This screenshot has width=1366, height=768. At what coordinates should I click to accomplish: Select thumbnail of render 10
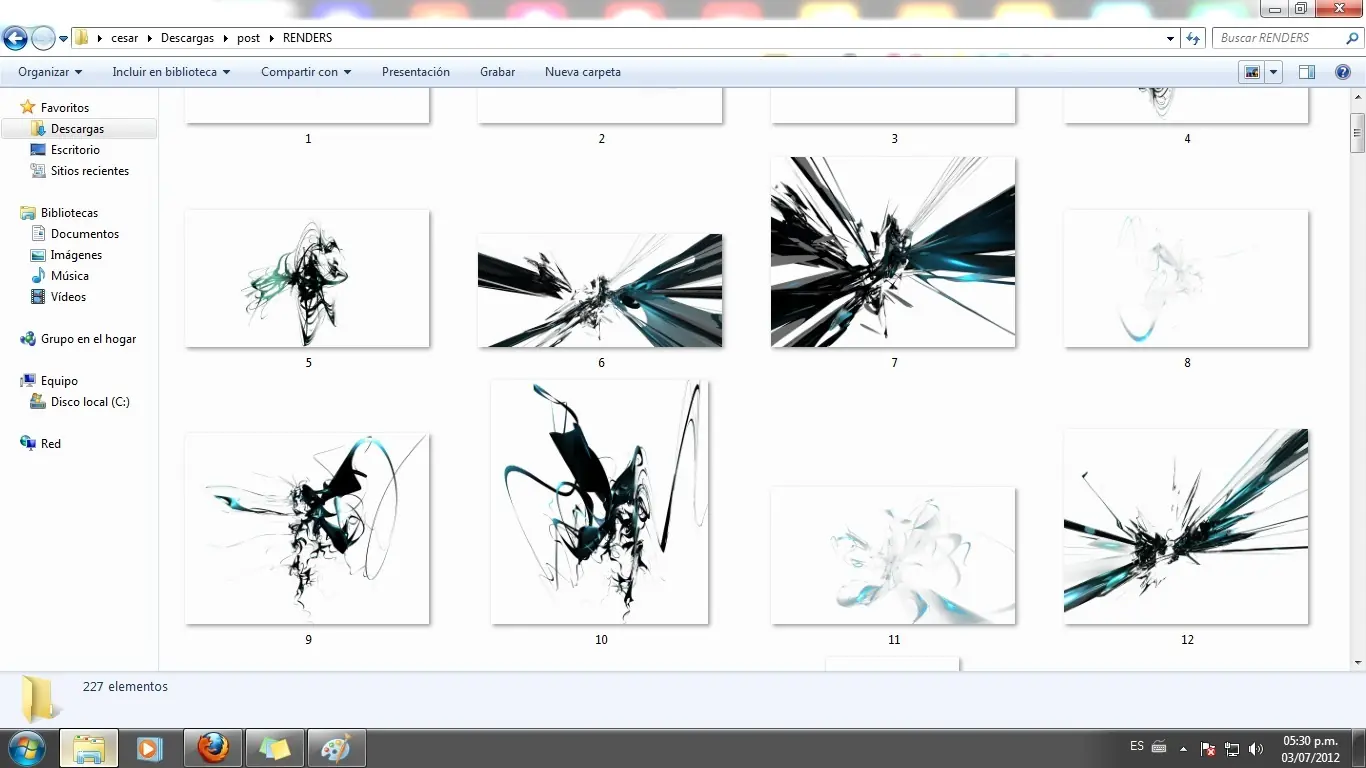tap(599, 502)
